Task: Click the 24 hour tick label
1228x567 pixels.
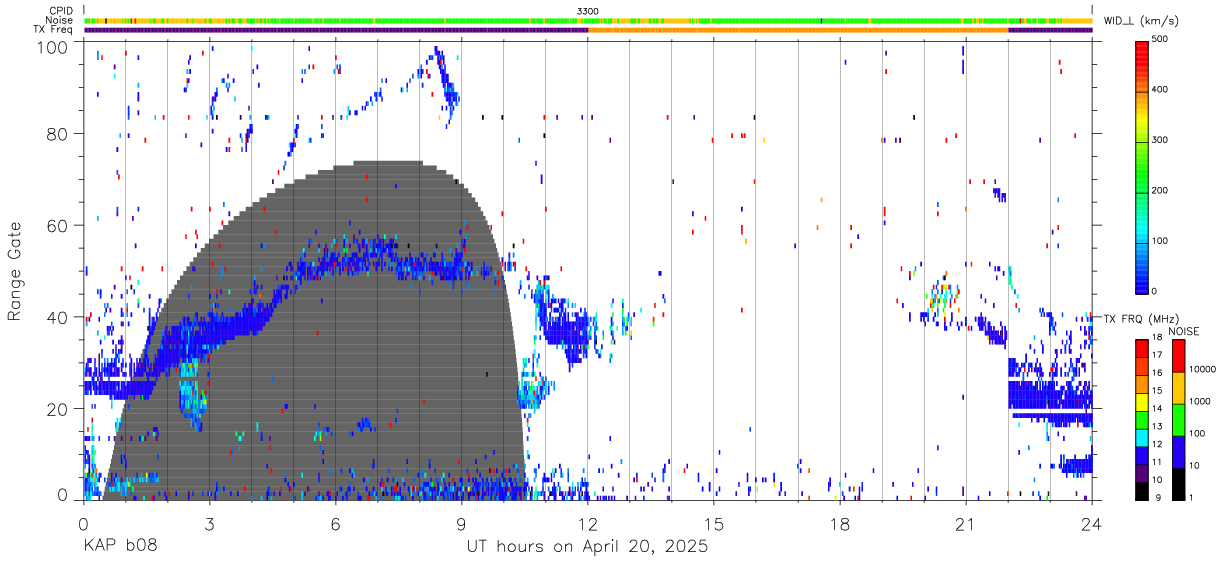Action: click(1092, 523)
